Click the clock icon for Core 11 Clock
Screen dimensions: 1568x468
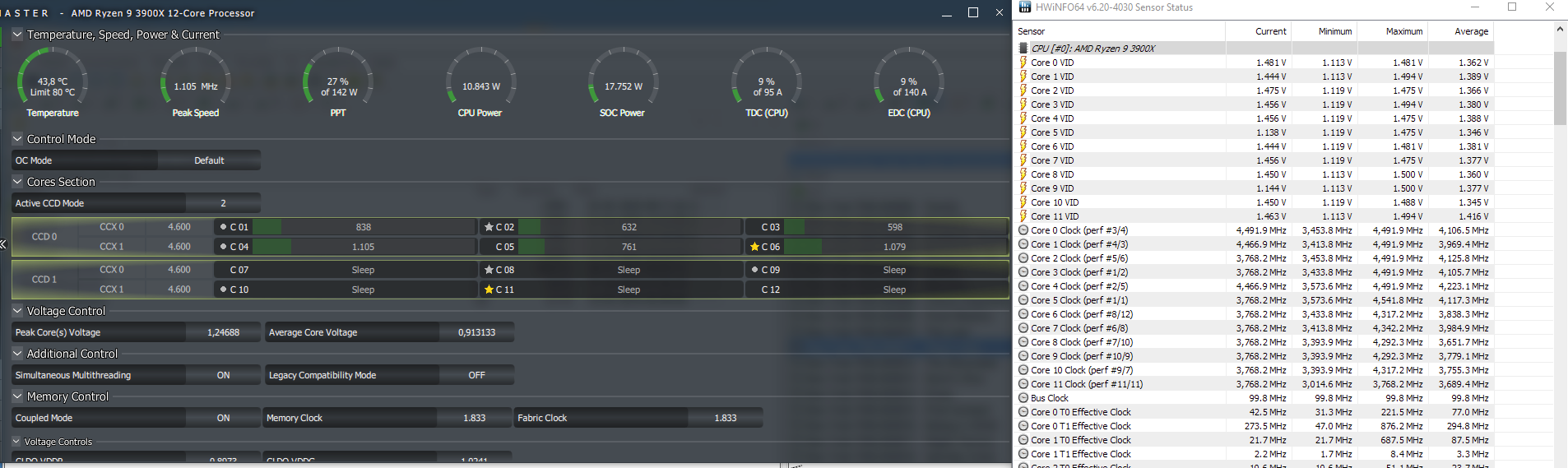[1023, 384]
